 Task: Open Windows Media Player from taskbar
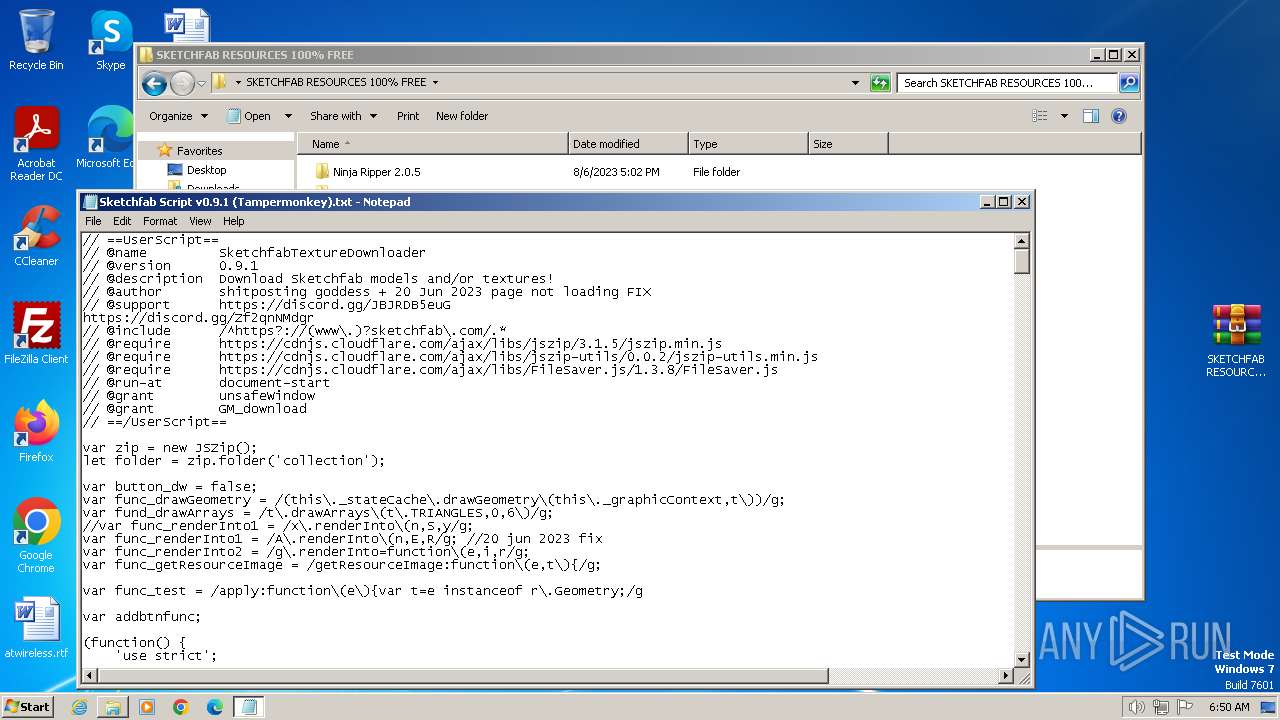click(147, 707)
